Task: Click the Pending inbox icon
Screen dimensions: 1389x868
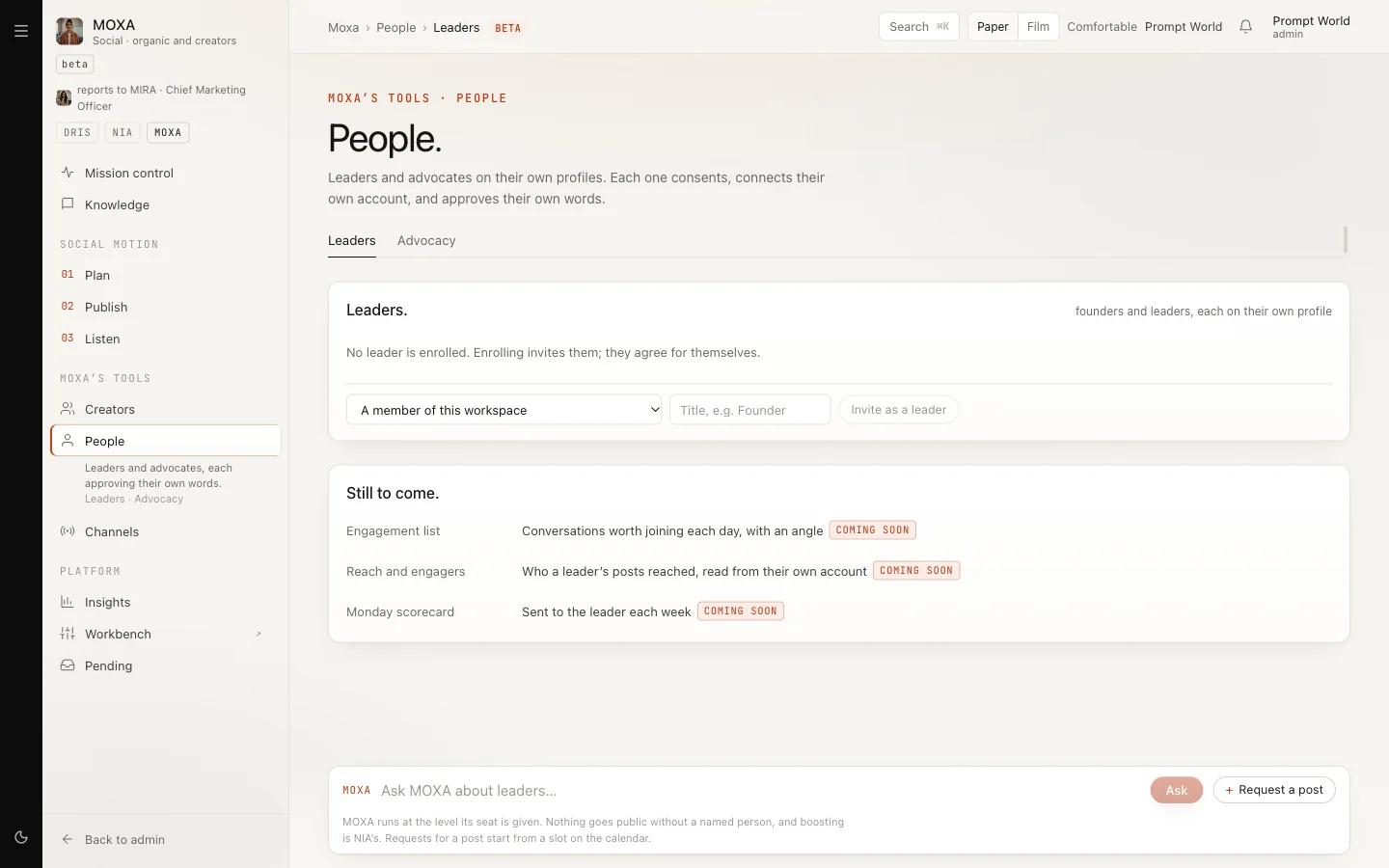Action: [x=68, y=665]
